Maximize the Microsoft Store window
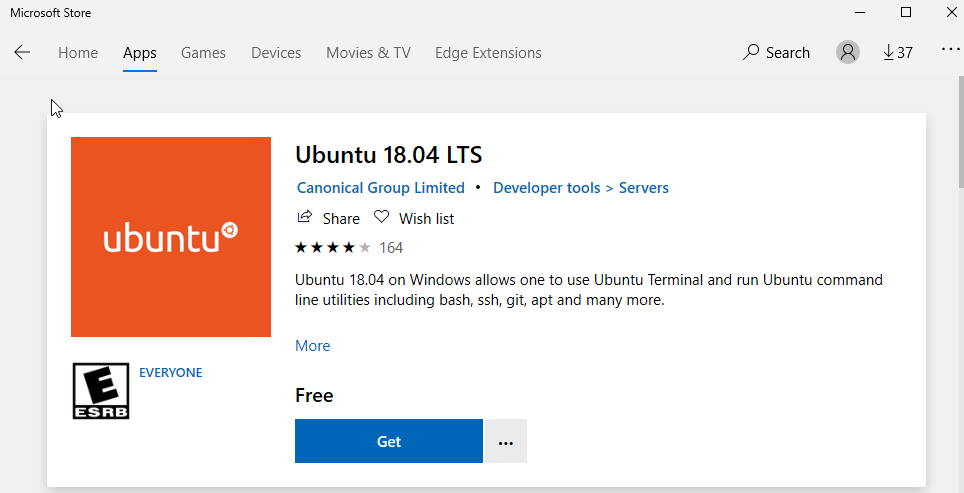Image resolution: width=964 pixels, height=493 pixels. [x=906, y=12]
